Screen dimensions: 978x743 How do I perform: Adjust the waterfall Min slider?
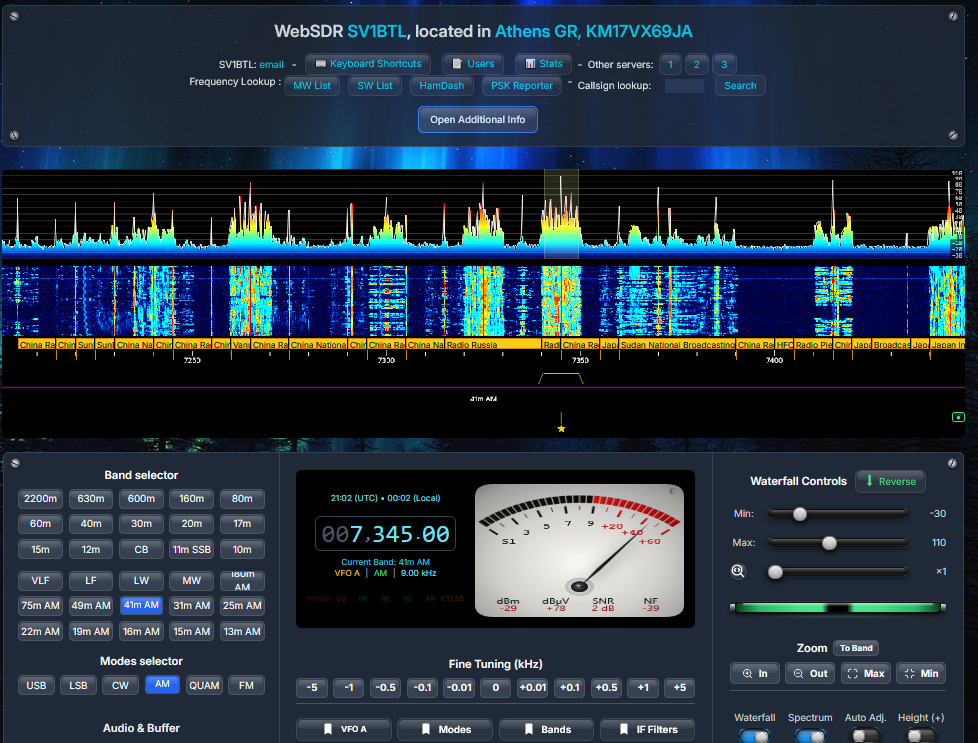(838, 513)
